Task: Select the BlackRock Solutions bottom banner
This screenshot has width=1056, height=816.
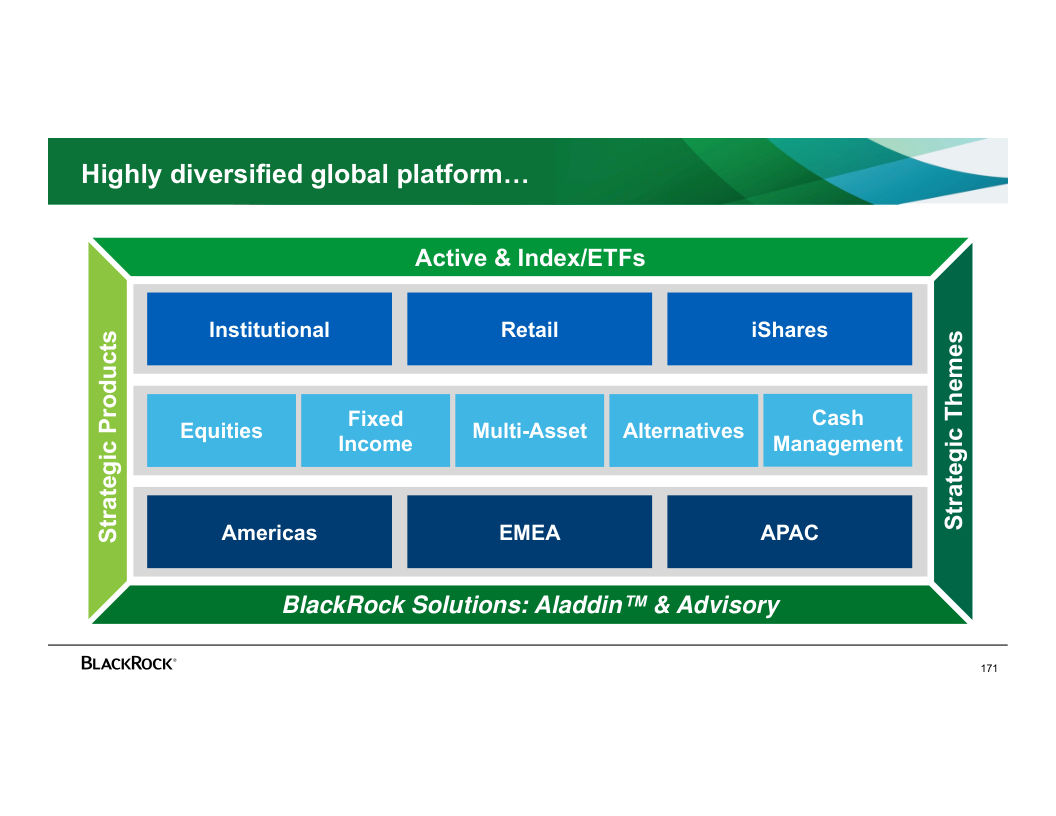Action: (x=530, y=605)
